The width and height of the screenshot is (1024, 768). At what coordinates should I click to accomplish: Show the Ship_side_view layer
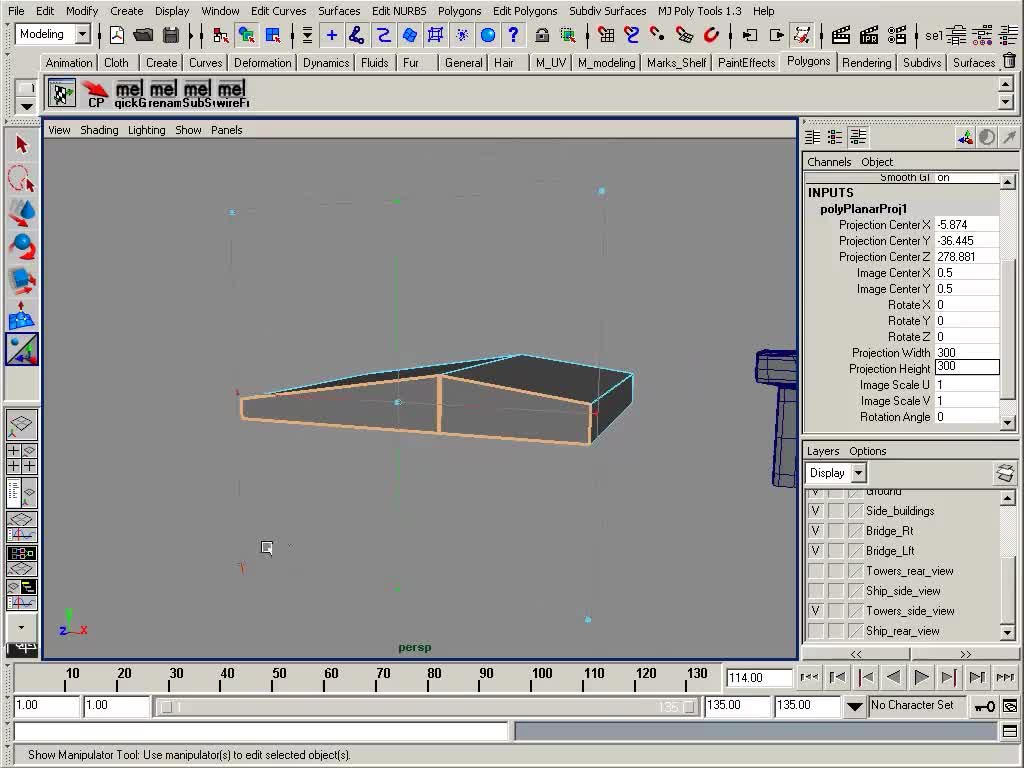point(815,591)
